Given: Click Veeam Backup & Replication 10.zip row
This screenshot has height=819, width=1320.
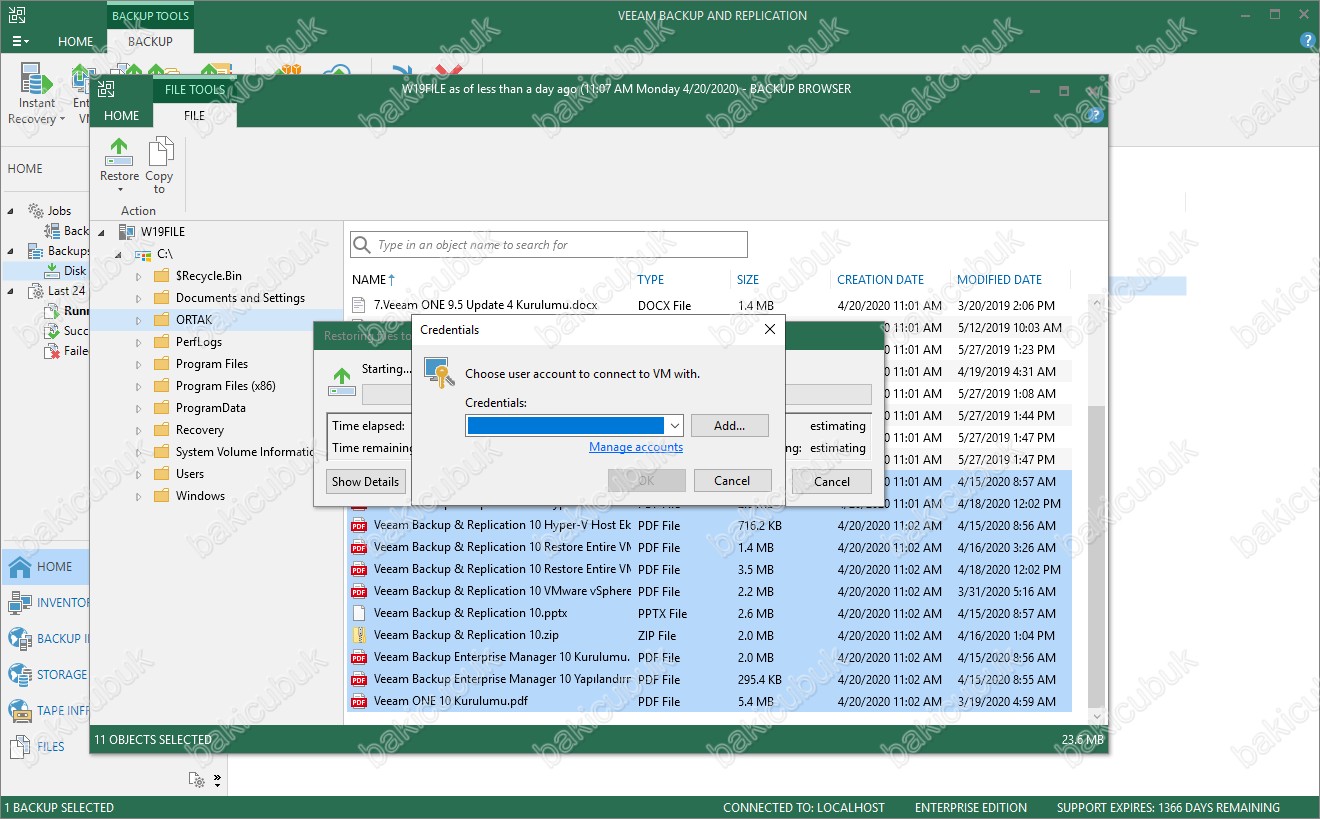Looking at the screenshot, I should (x=711, y=635).
